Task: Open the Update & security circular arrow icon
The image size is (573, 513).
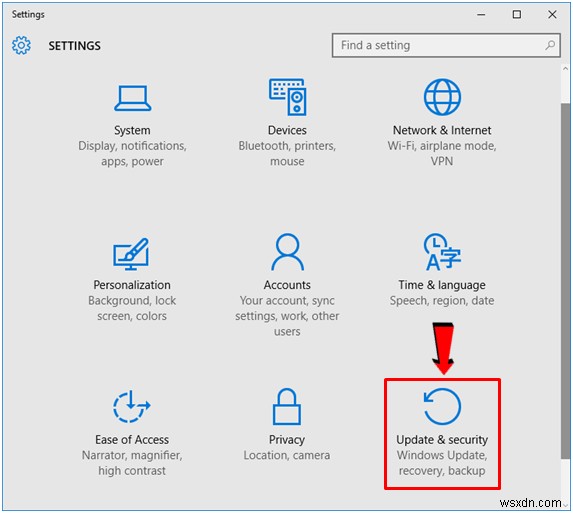Action: (442, 407)
